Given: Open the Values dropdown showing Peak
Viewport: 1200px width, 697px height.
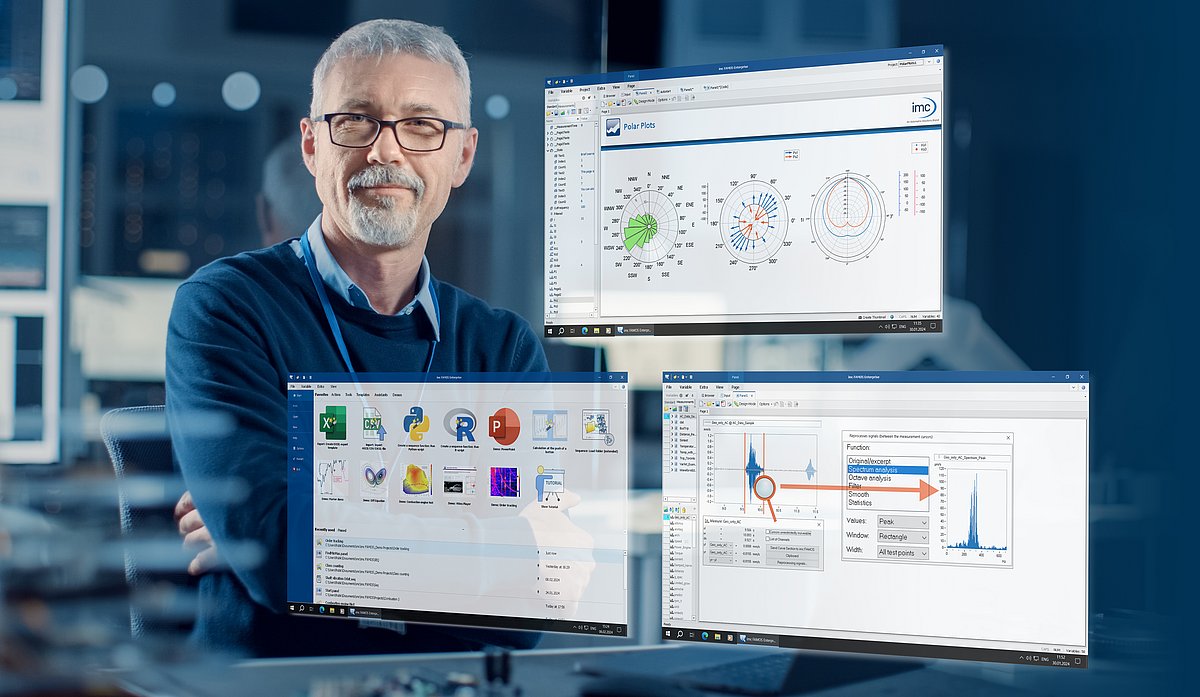Looking at the screenshot, I should click(903, 522).
